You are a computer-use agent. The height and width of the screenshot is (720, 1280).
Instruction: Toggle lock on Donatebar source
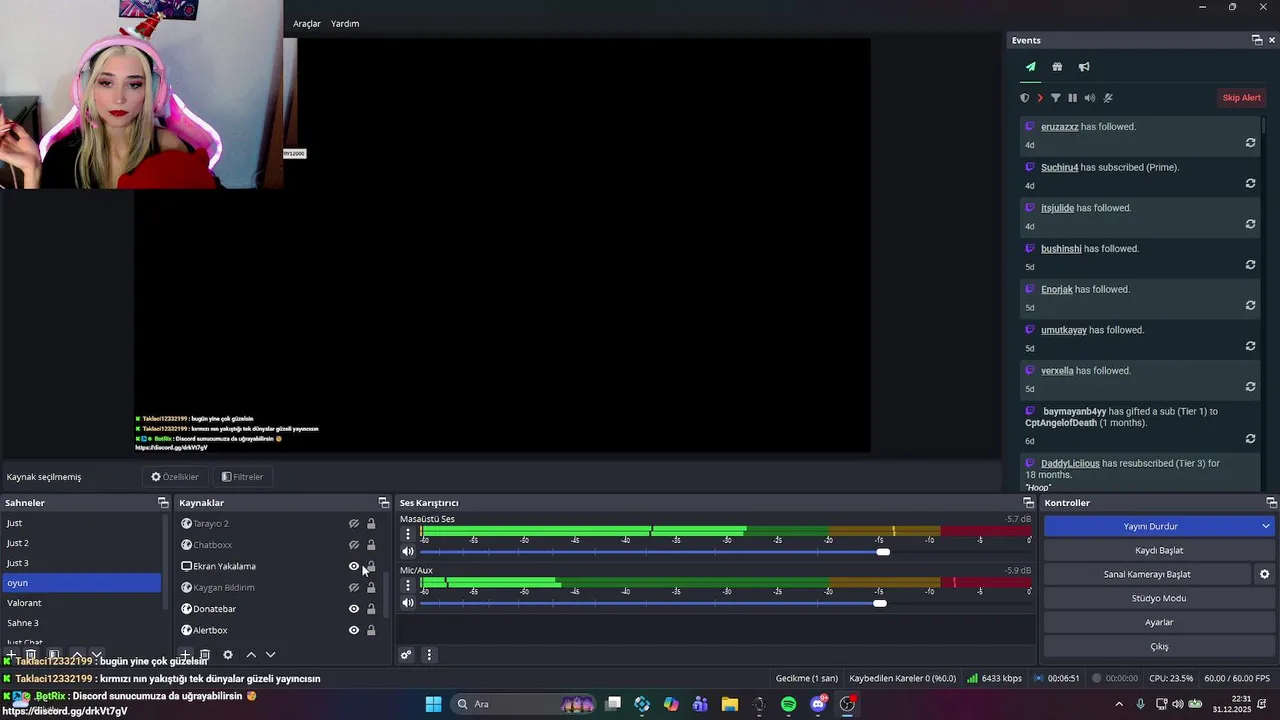coord(371,609)
